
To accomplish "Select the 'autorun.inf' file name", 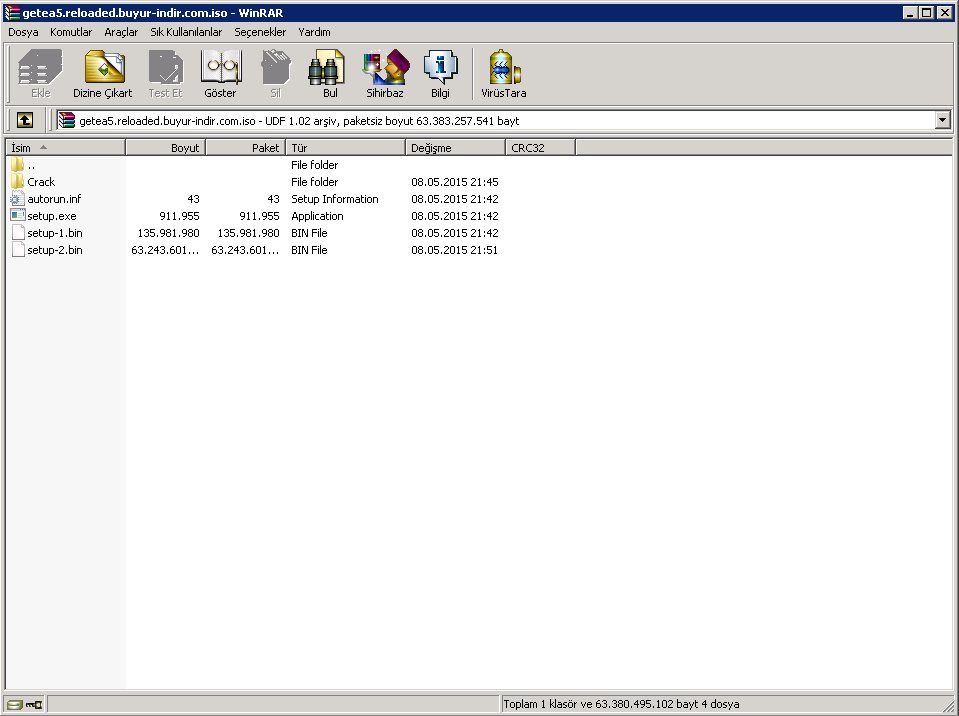I will tap(54, 199).
